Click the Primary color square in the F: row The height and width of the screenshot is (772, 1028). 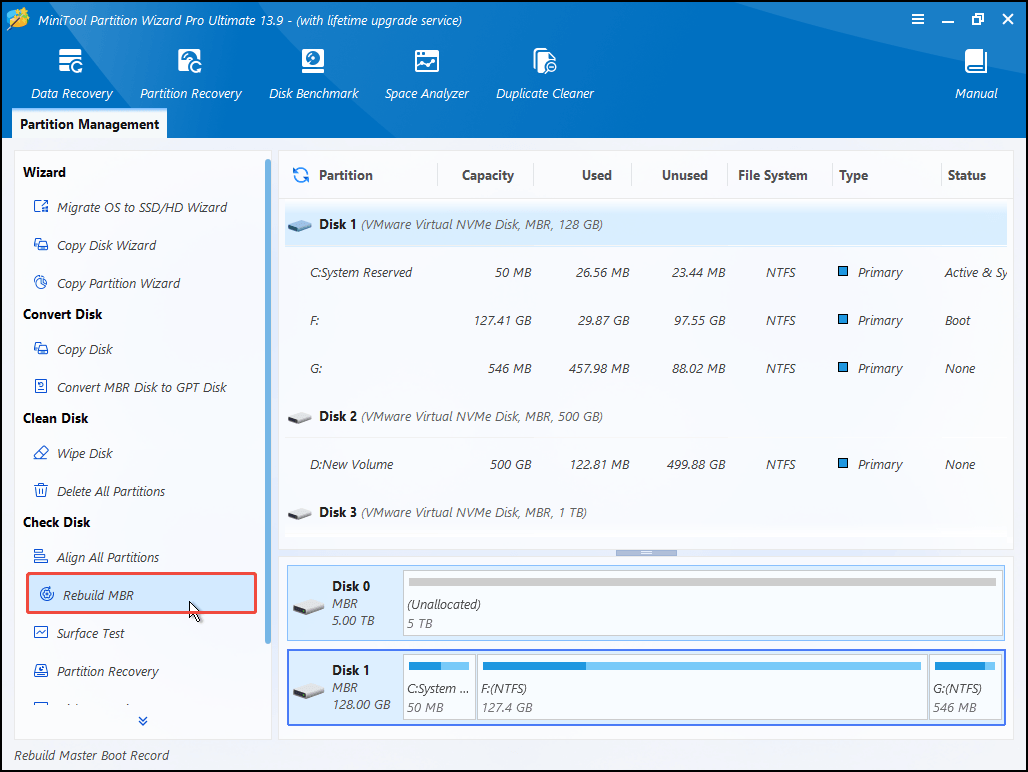click(x=843, y=319)
